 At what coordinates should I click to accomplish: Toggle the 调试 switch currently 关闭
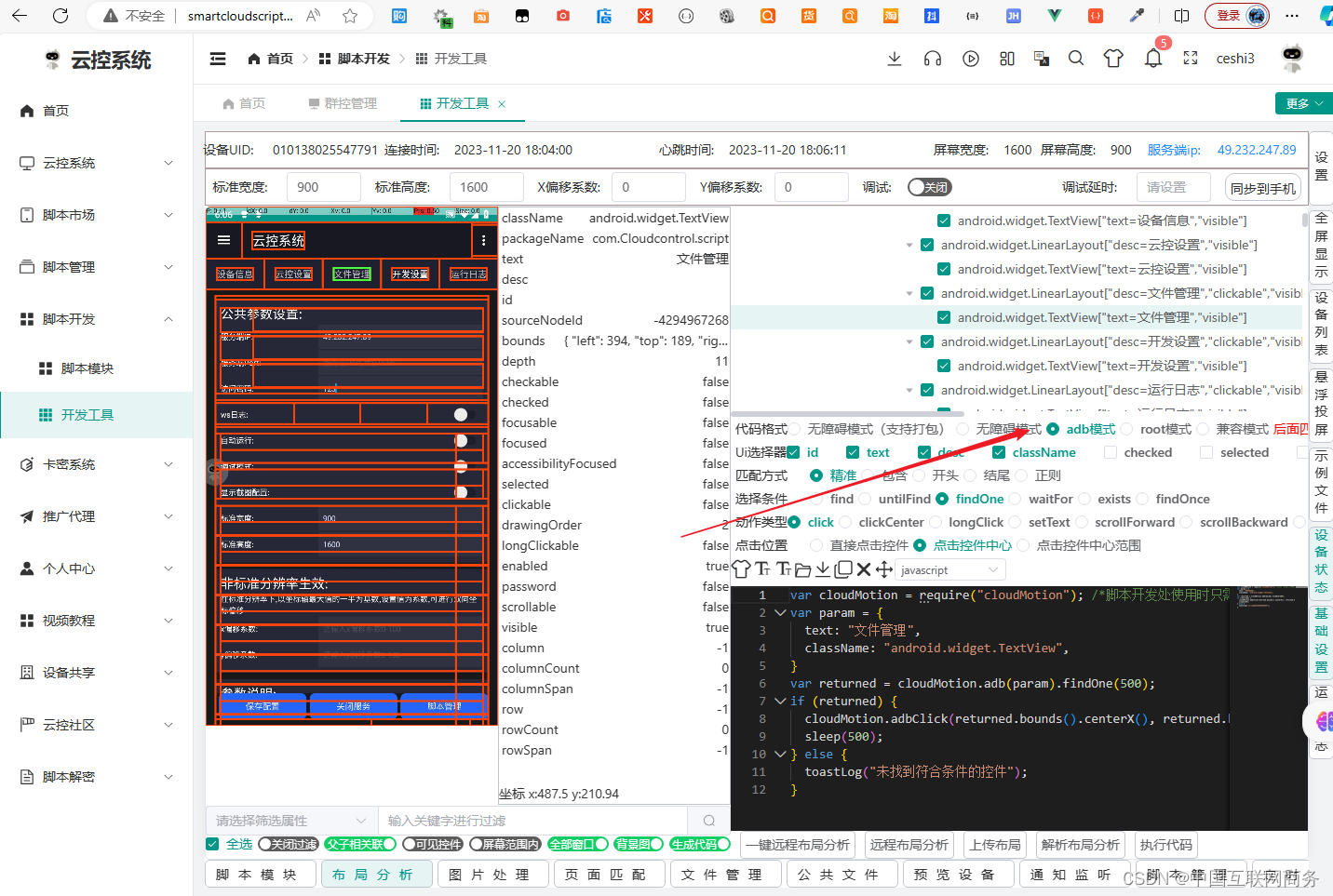pyautogui.click(x=929, y=187)
